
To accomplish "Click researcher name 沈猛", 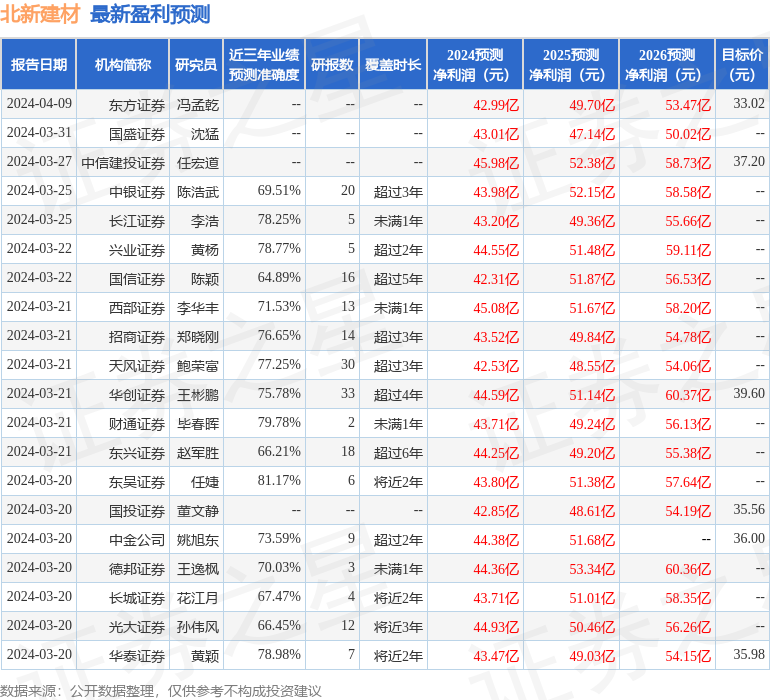I will click(x=205, y=134).
